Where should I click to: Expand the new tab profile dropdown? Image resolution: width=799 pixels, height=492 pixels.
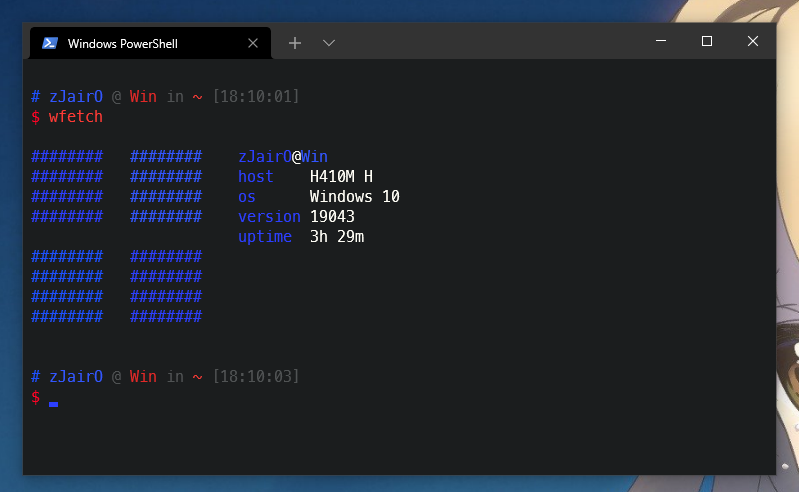(329, 43)
